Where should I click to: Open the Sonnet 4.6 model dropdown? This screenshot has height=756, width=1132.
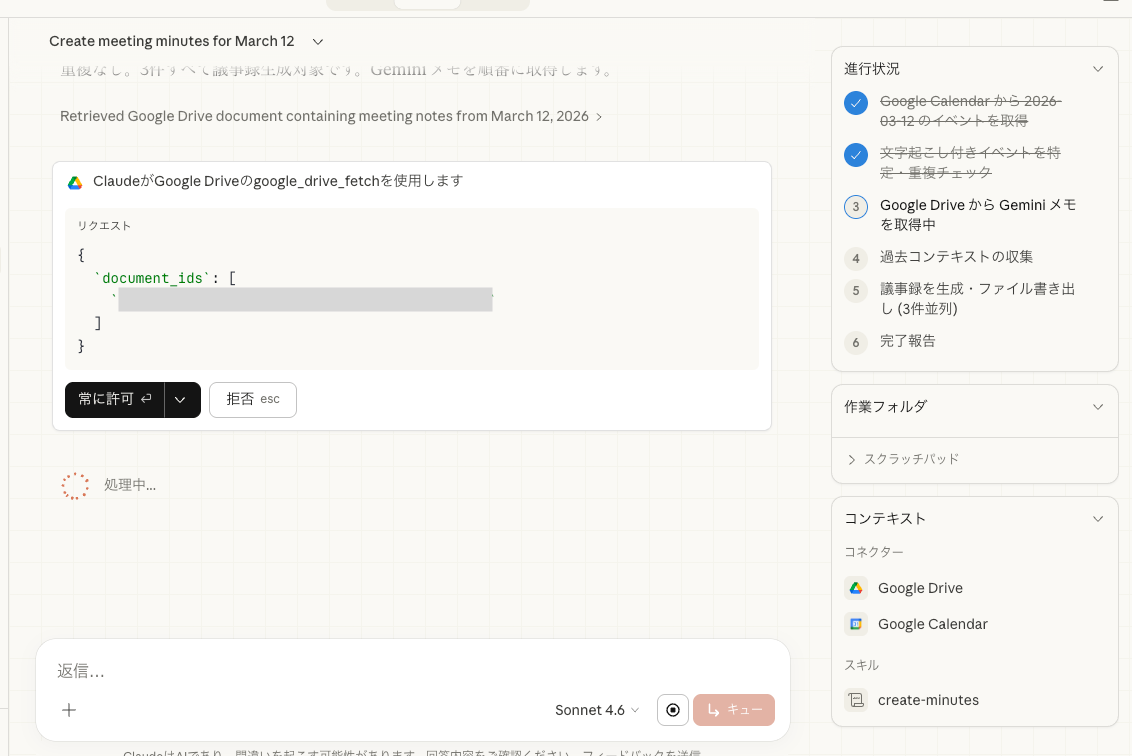[x=597, y=710]
